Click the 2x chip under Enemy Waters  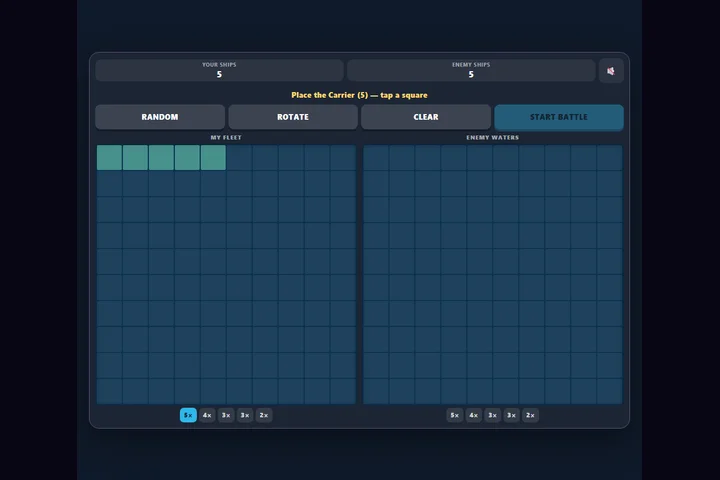click(530, 415)
